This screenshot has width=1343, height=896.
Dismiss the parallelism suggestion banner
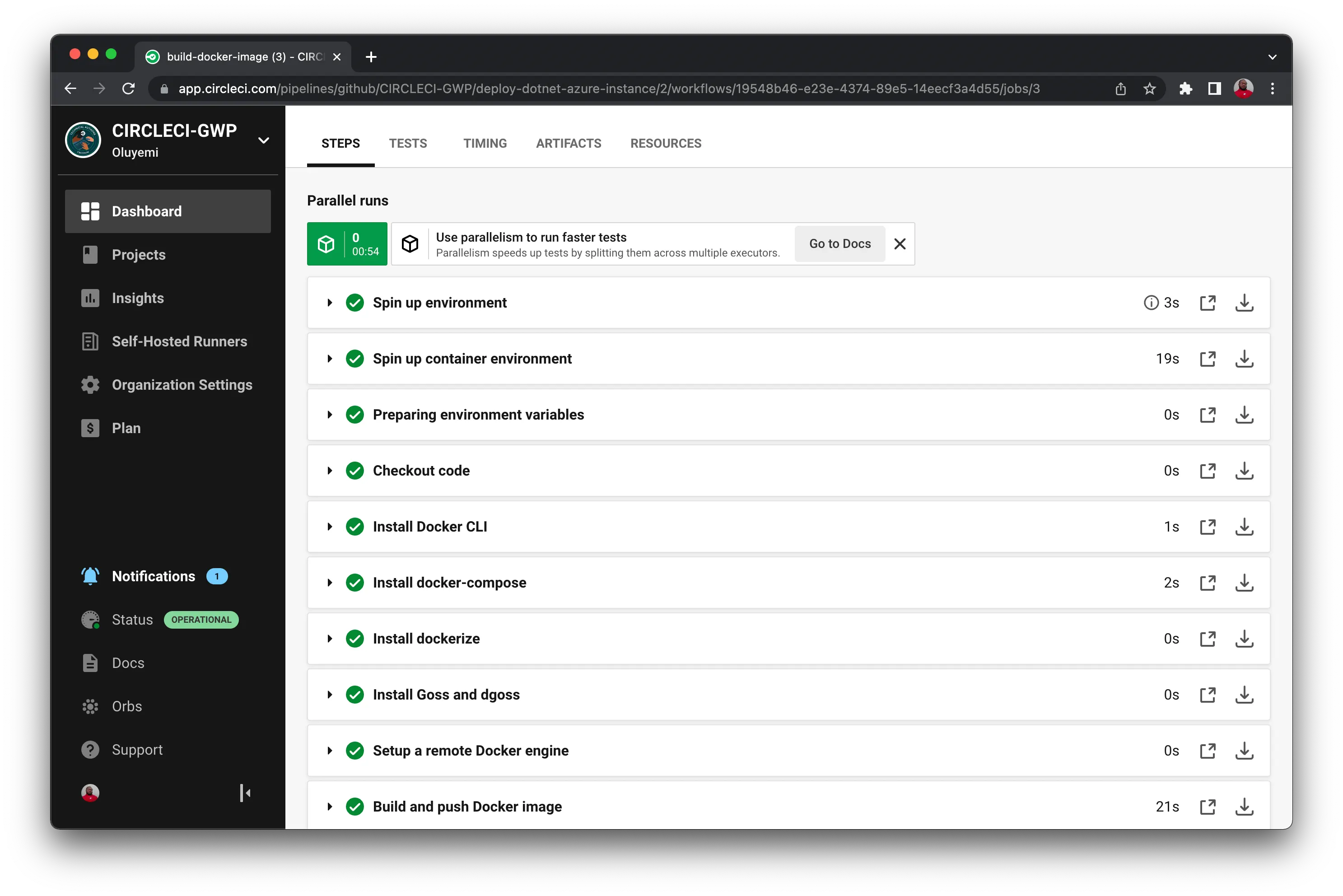tap(900, 243)
